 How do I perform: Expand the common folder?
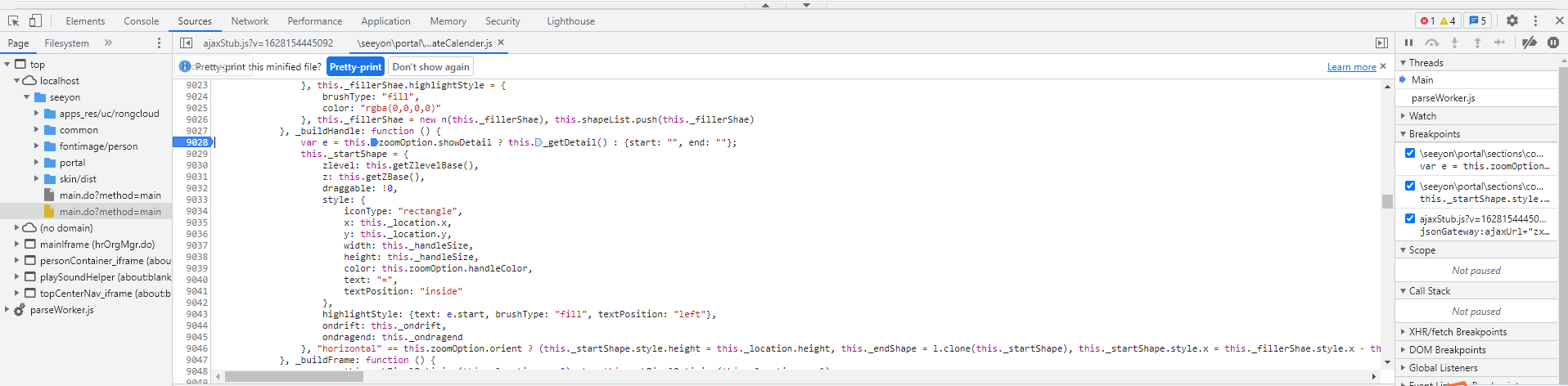37,130
